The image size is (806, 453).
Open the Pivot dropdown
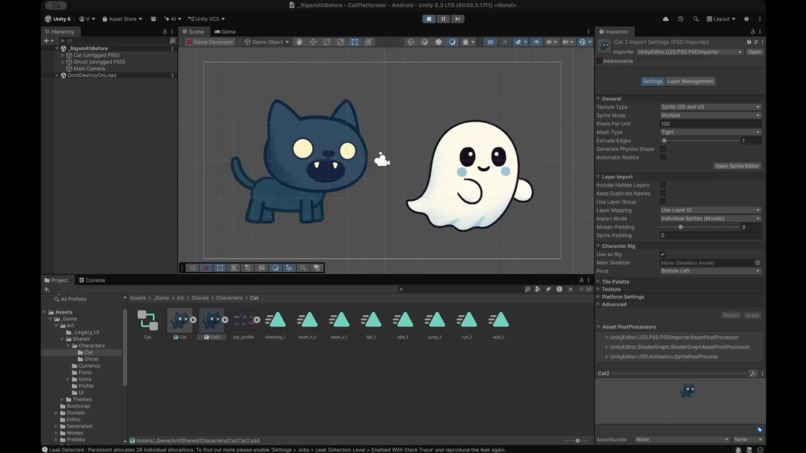(710, 271)
